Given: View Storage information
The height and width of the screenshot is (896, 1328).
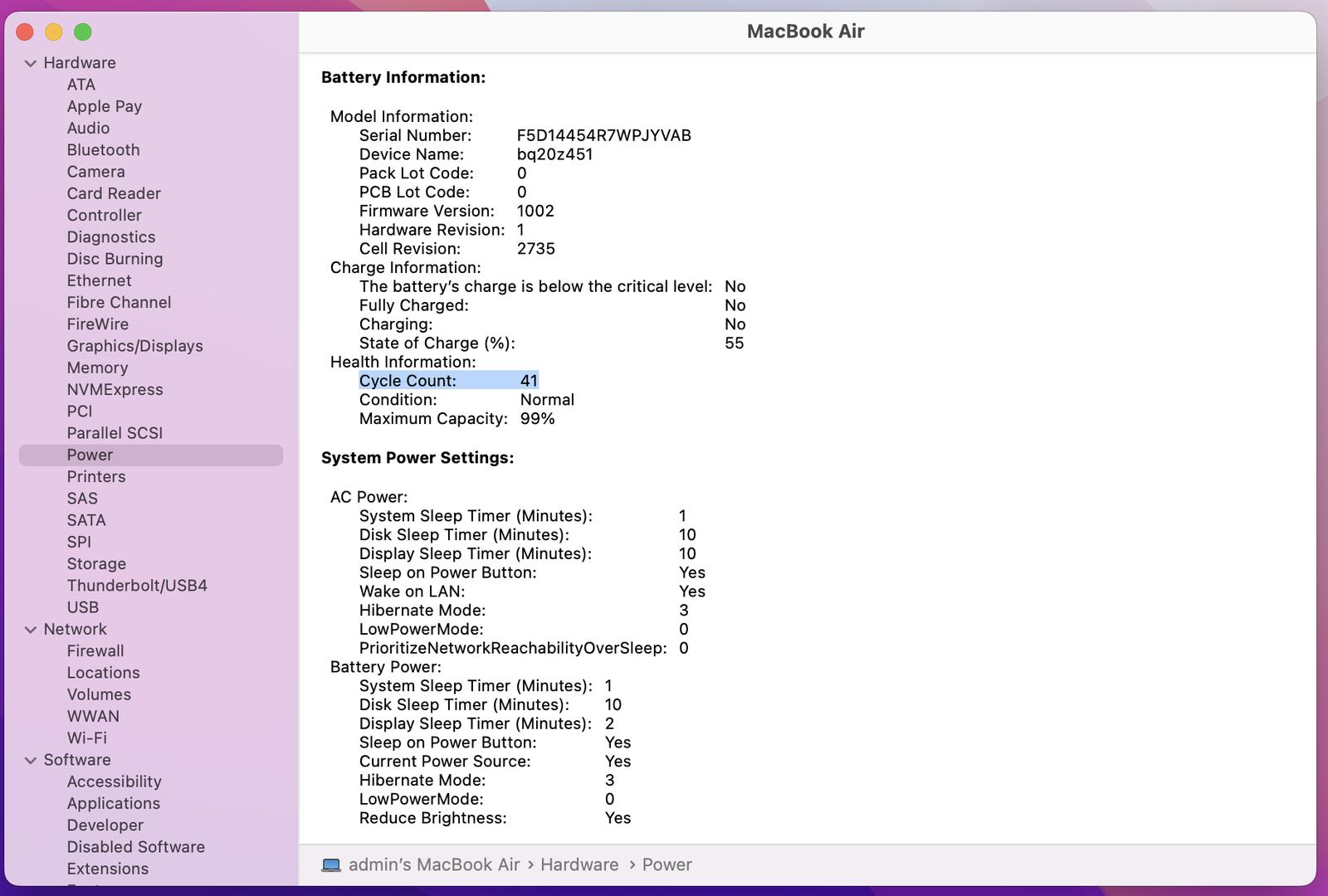Looking at the screenshot, I should click(96, 563).
